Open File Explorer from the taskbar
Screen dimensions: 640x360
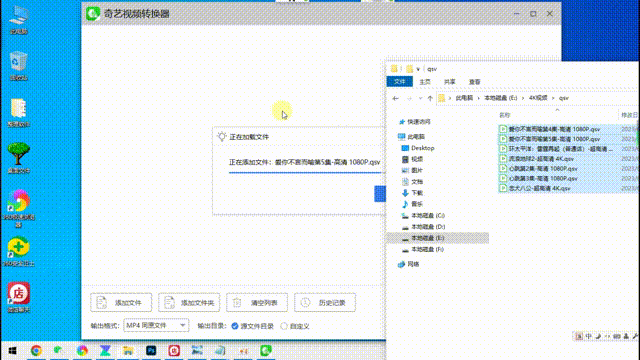(128, 351)
